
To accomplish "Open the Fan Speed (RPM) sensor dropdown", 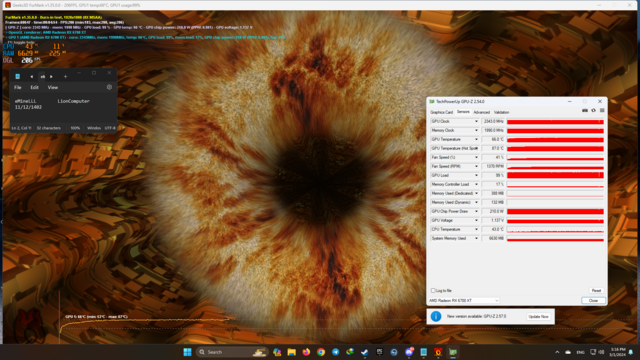I will click(476, 166).
